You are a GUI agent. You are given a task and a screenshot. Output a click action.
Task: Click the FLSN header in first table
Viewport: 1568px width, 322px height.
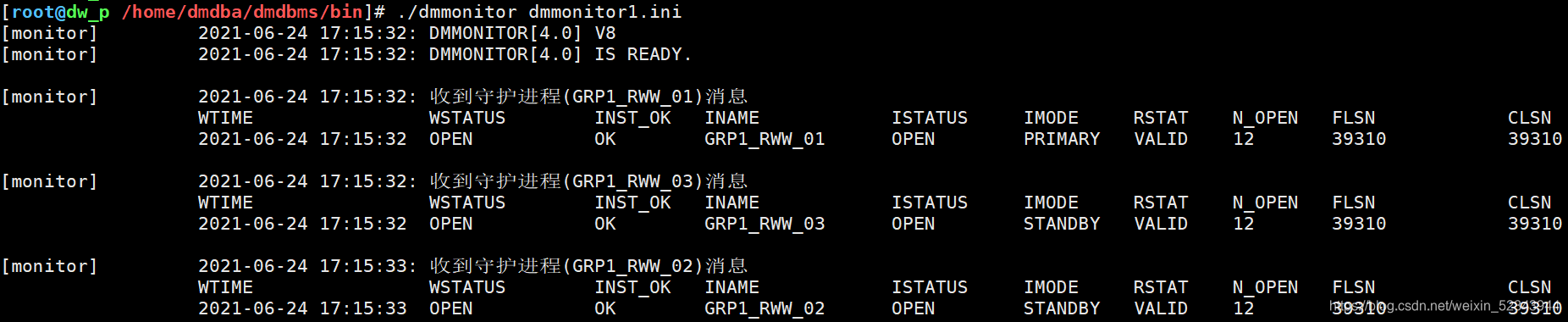coord(1353,118)
